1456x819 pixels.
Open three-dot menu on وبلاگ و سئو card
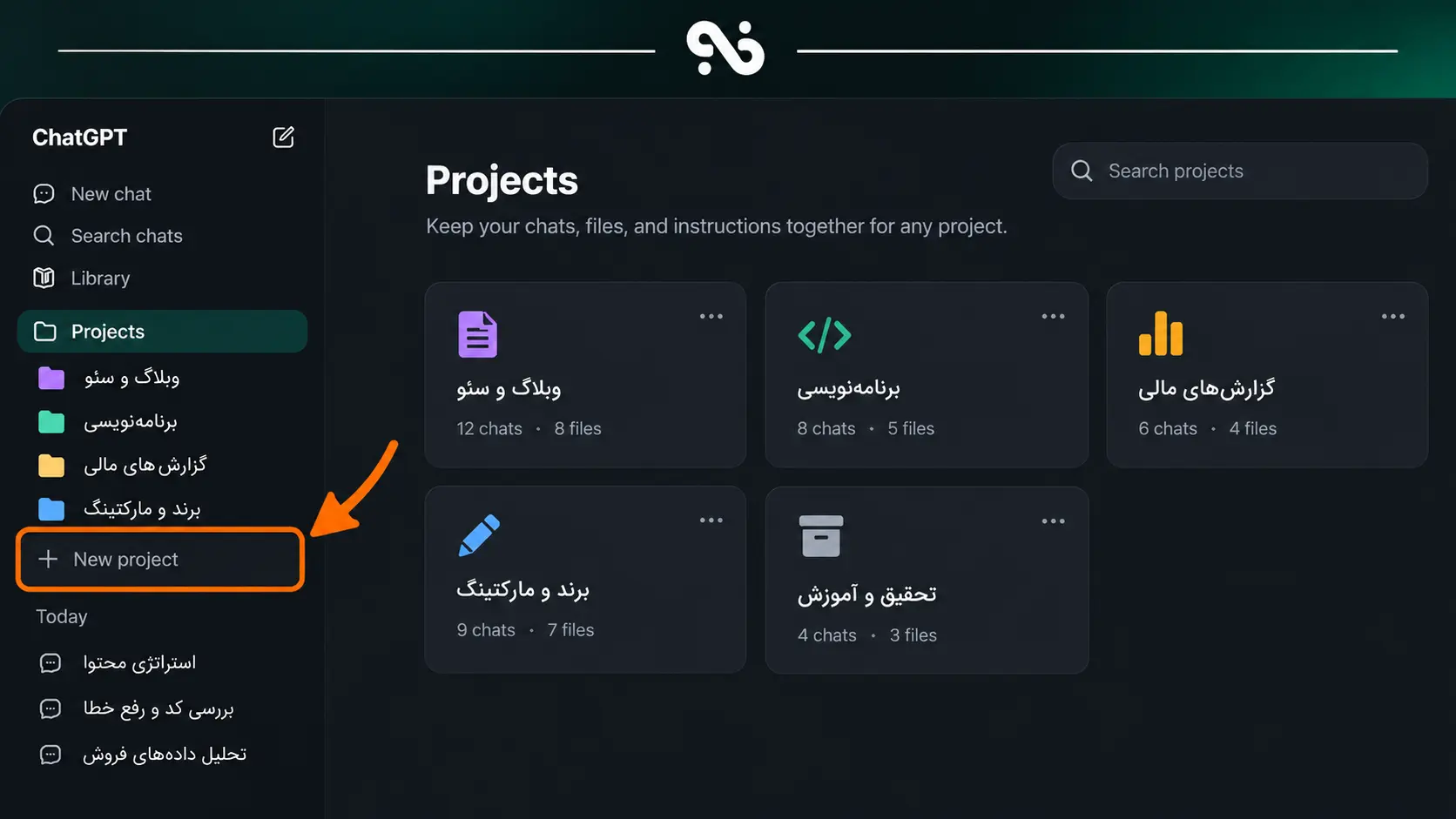tap(711, 316)
